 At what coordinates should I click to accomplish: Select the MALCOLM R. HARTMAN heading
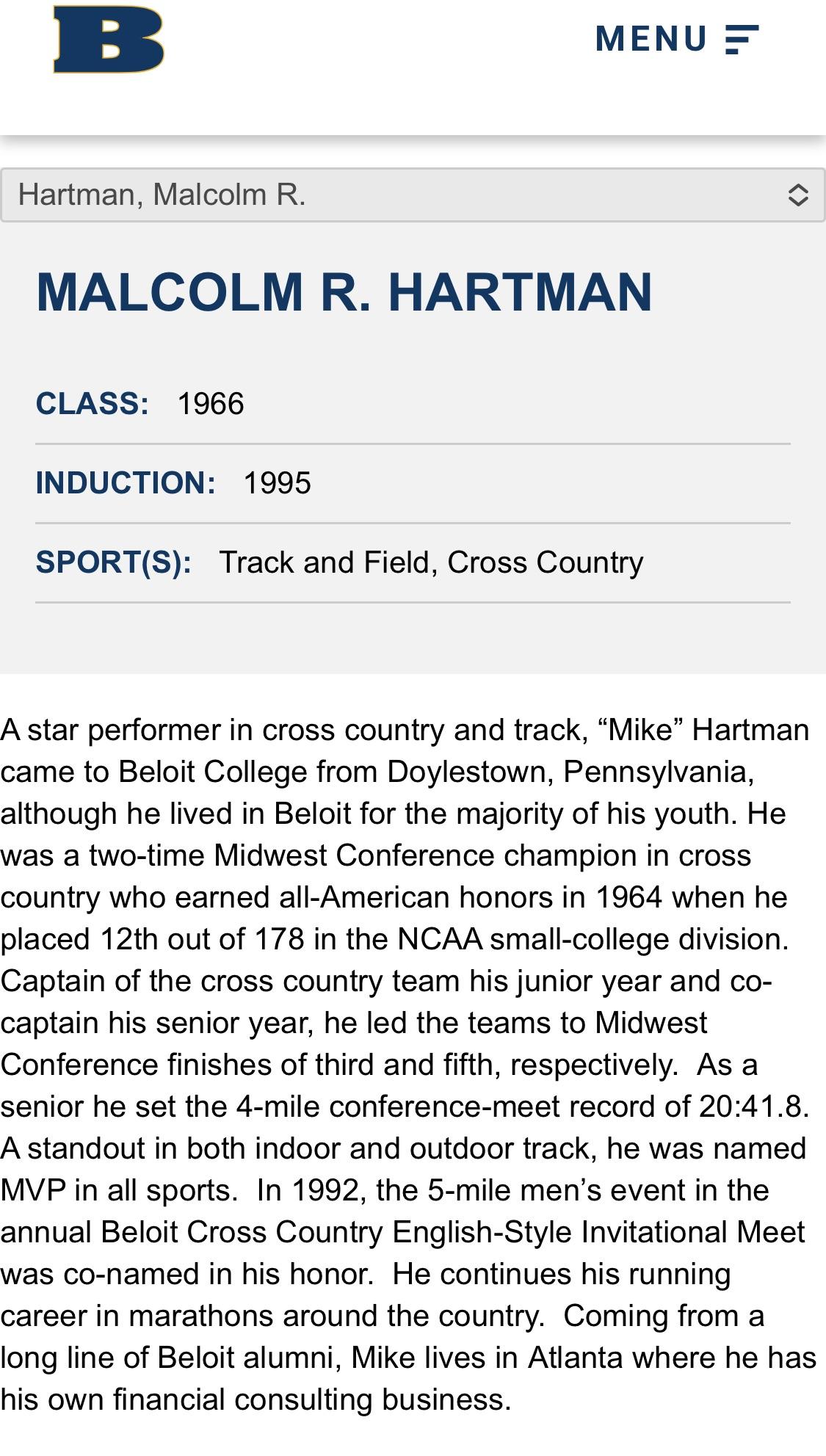(345, 292)
